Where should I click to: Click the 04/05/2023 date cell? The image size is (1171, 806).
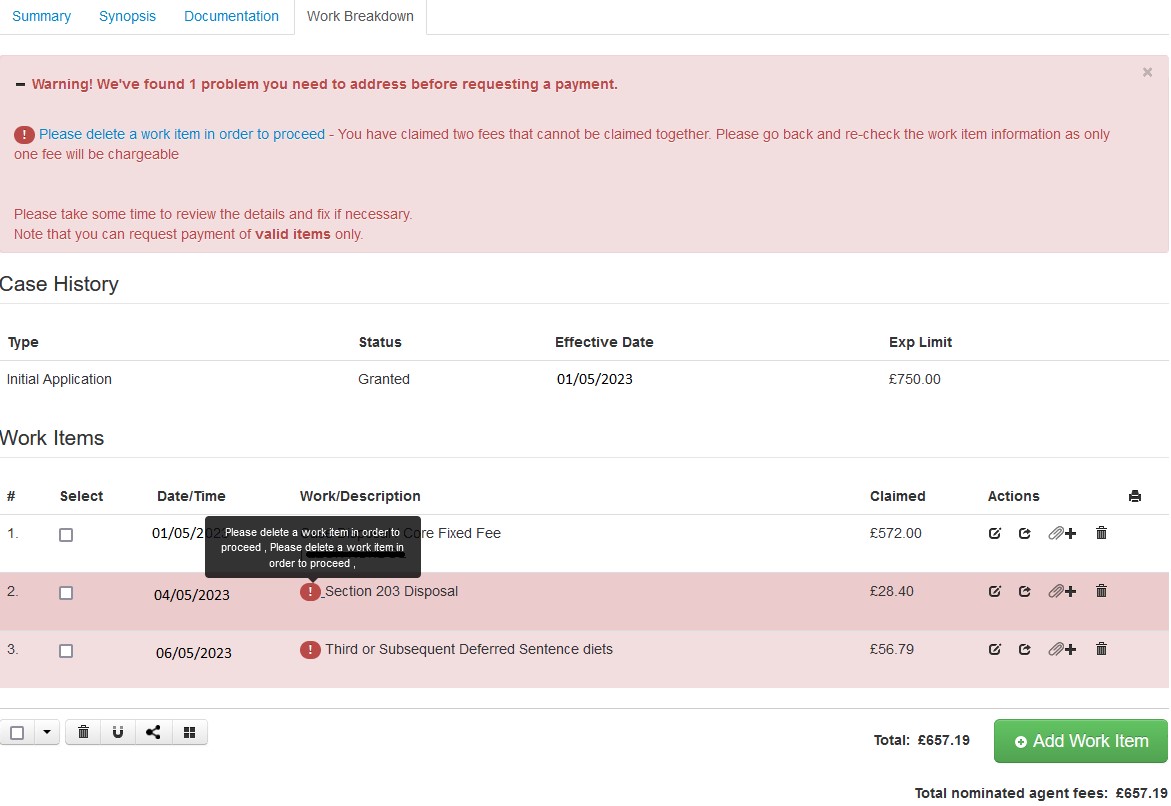[x=192, y=595]
